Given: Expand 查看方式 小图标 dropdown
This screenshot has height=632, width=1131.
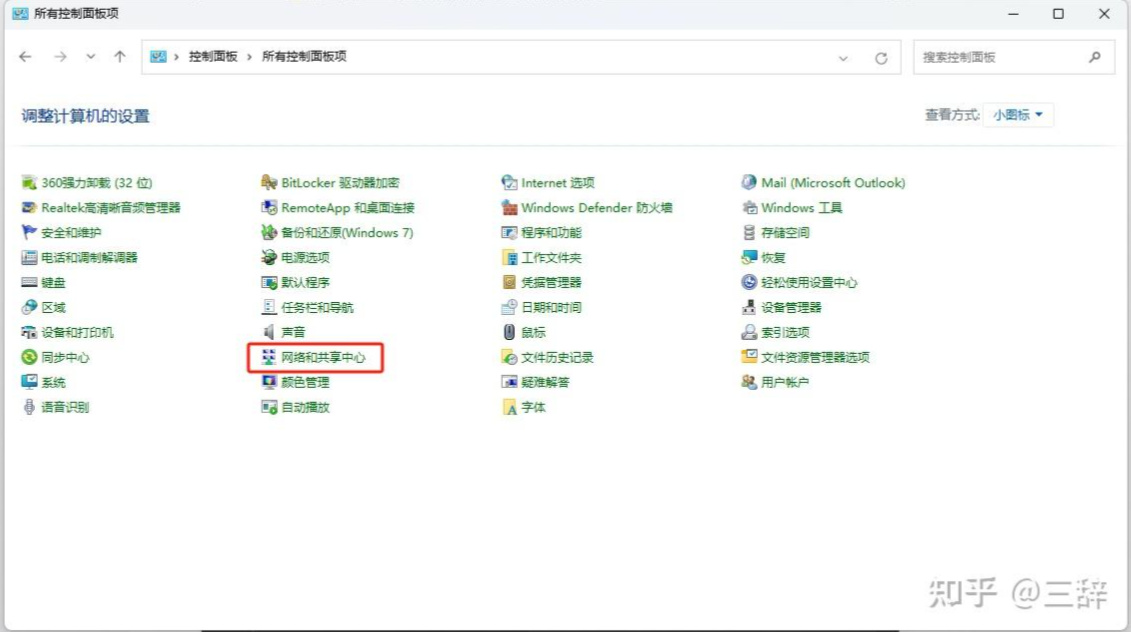Looking at the screenshot, I should [x=1018, y=115].
